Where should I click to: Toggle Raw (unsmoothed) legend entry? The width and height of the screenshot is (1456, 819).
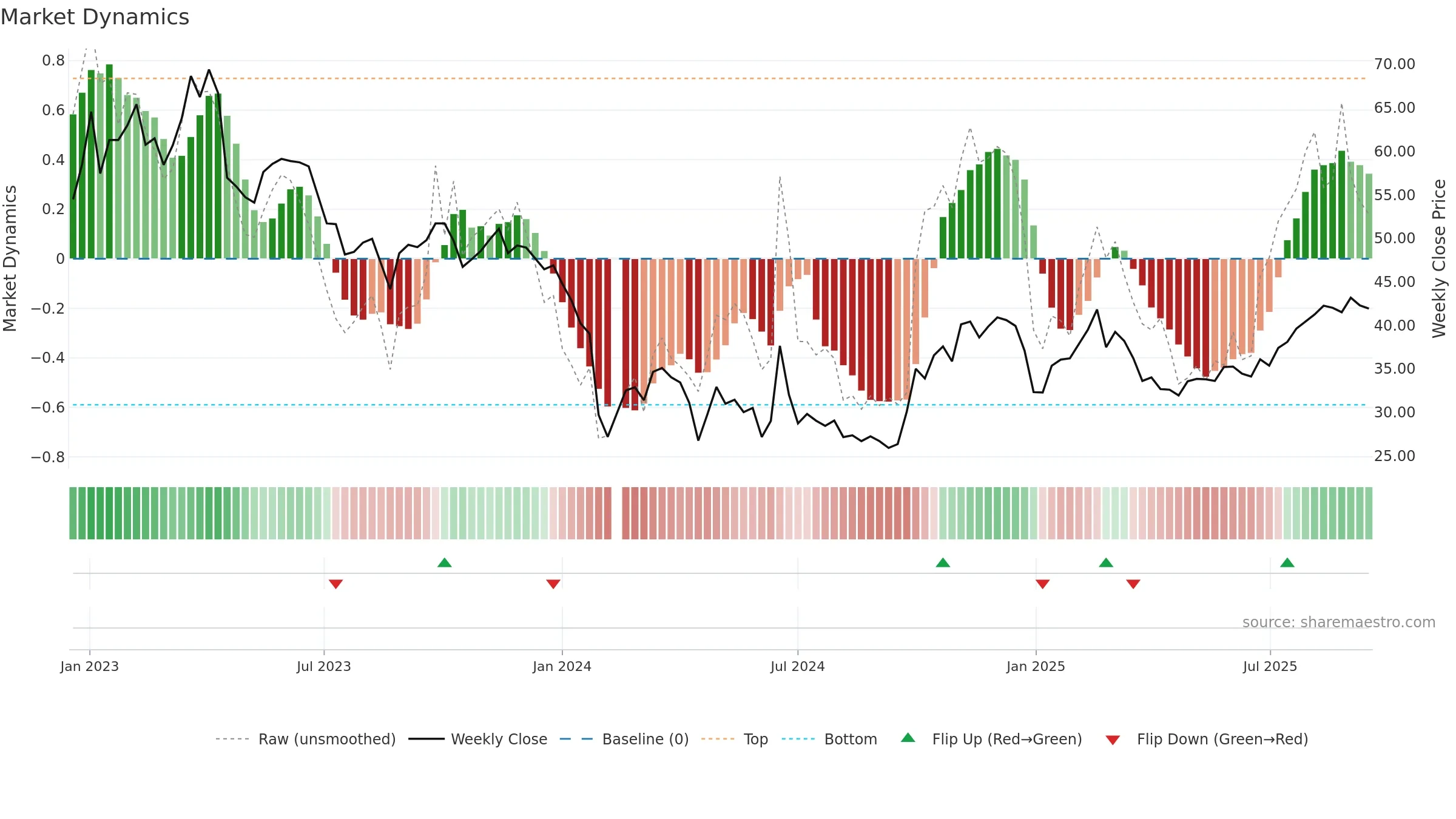[305, 739]
